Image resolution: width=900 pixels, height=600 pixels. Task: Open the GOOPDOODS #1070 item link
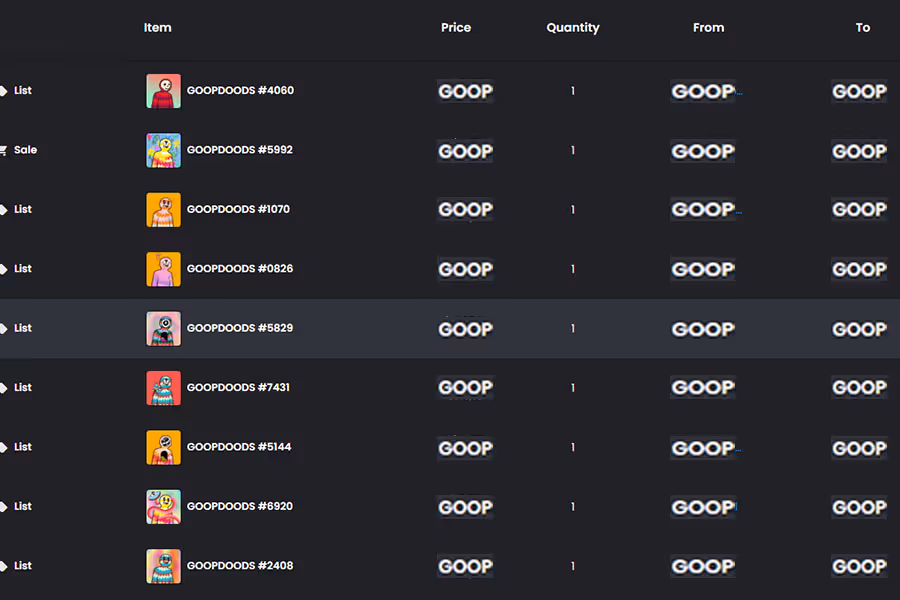(x=238, y=210)
